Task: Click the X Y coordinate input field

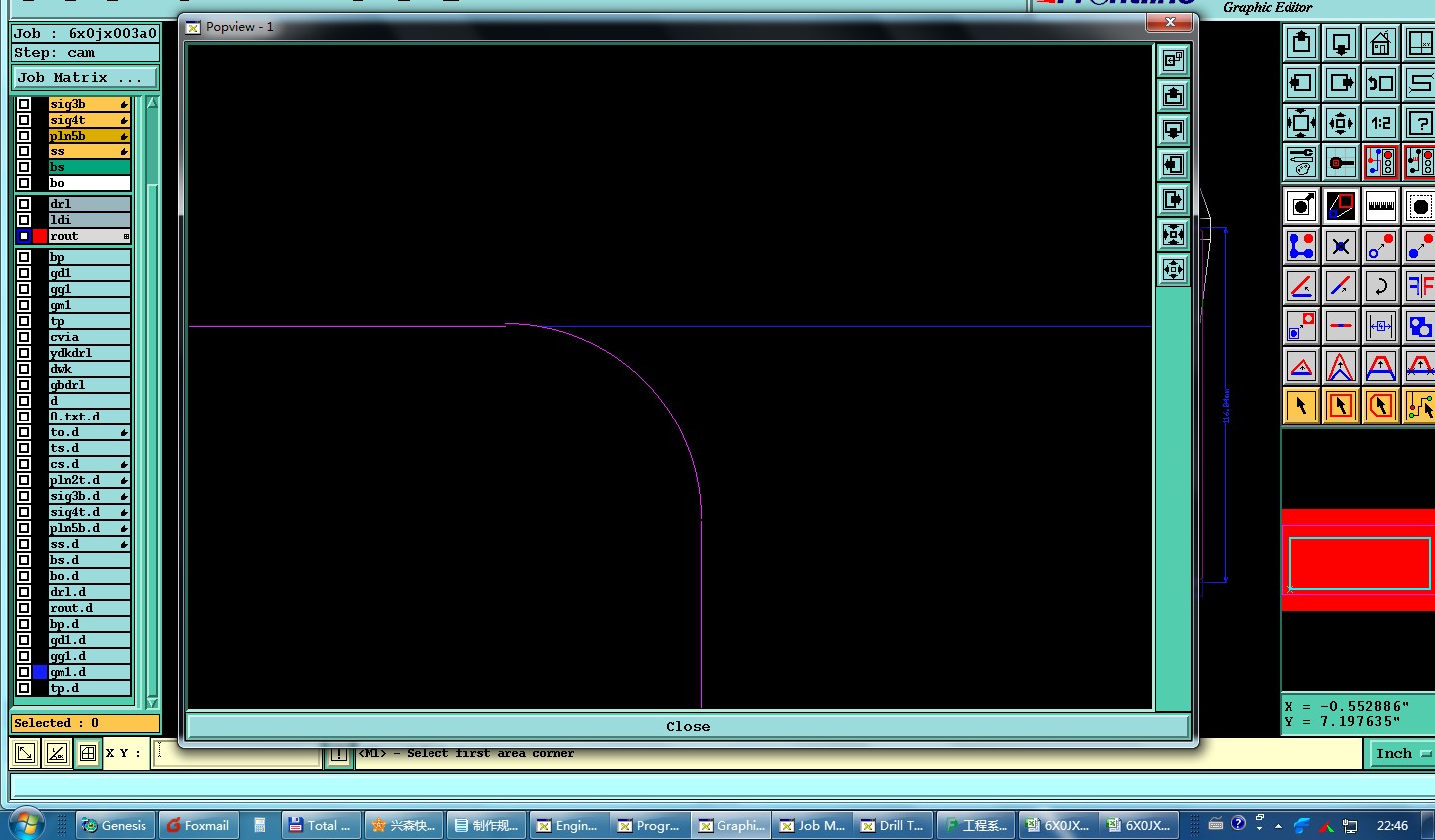Action: click(x=237, y=754)
